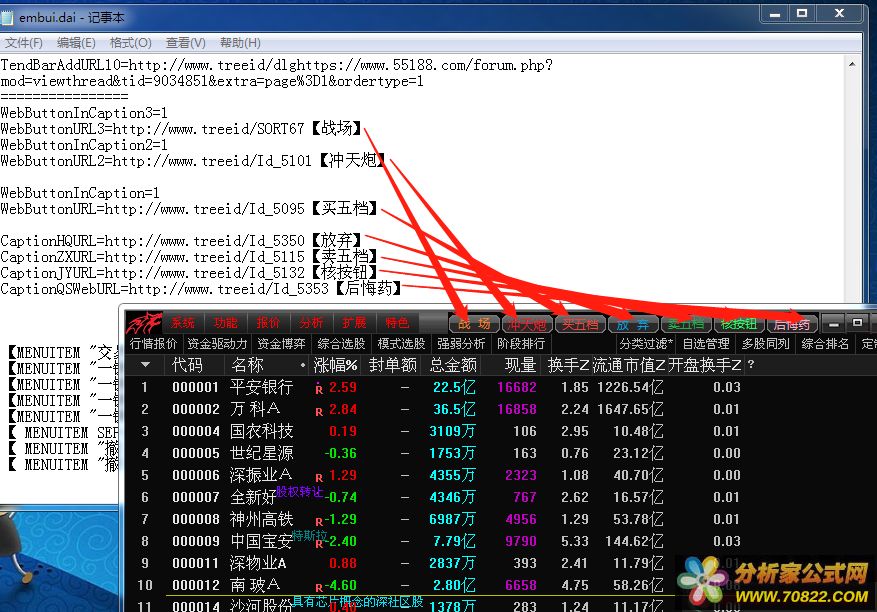
Task: Click the Notepad scrollbar up arrow
Action: (x=852, y=64)
